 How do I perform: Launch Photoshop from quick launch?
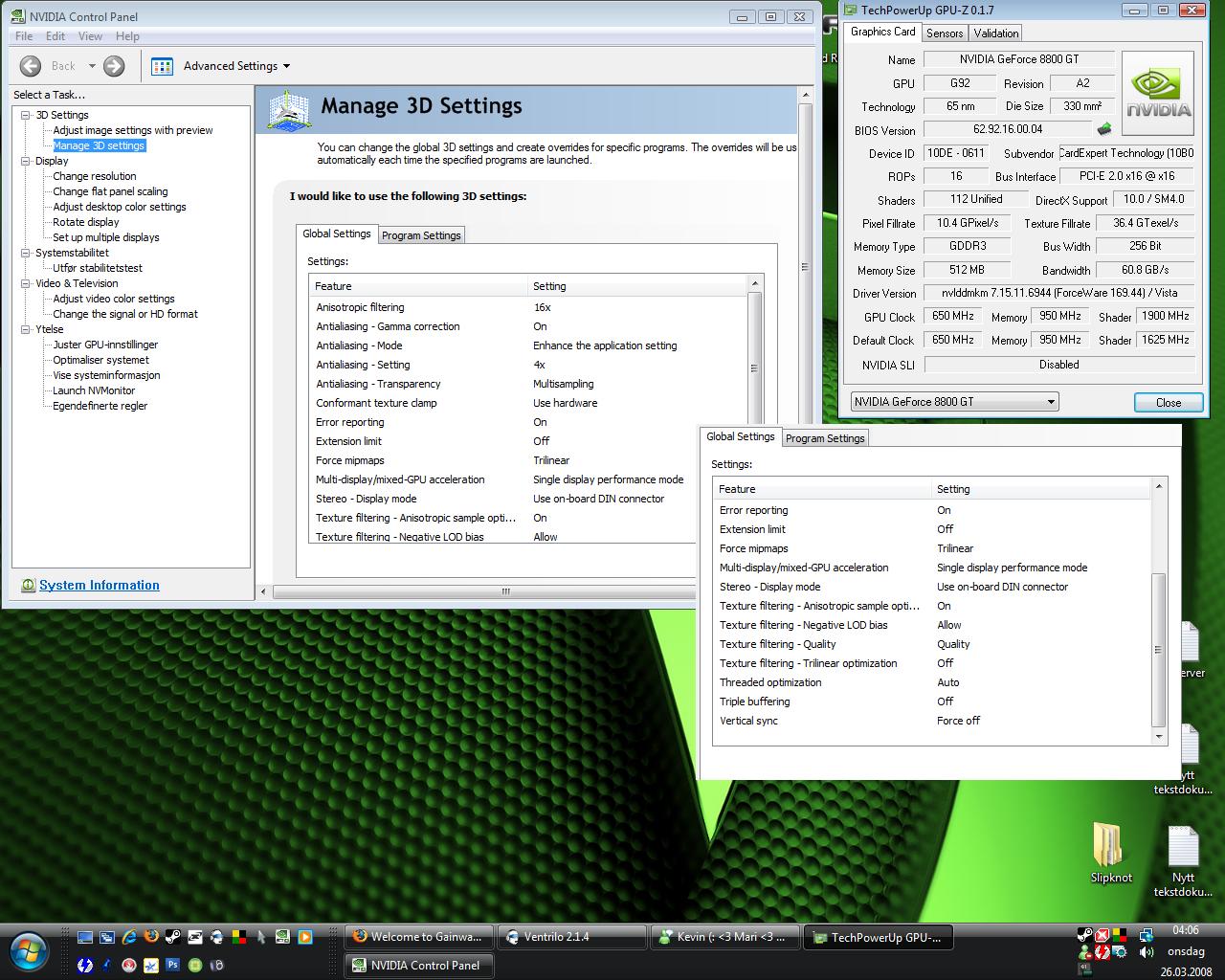click(173, 965)
